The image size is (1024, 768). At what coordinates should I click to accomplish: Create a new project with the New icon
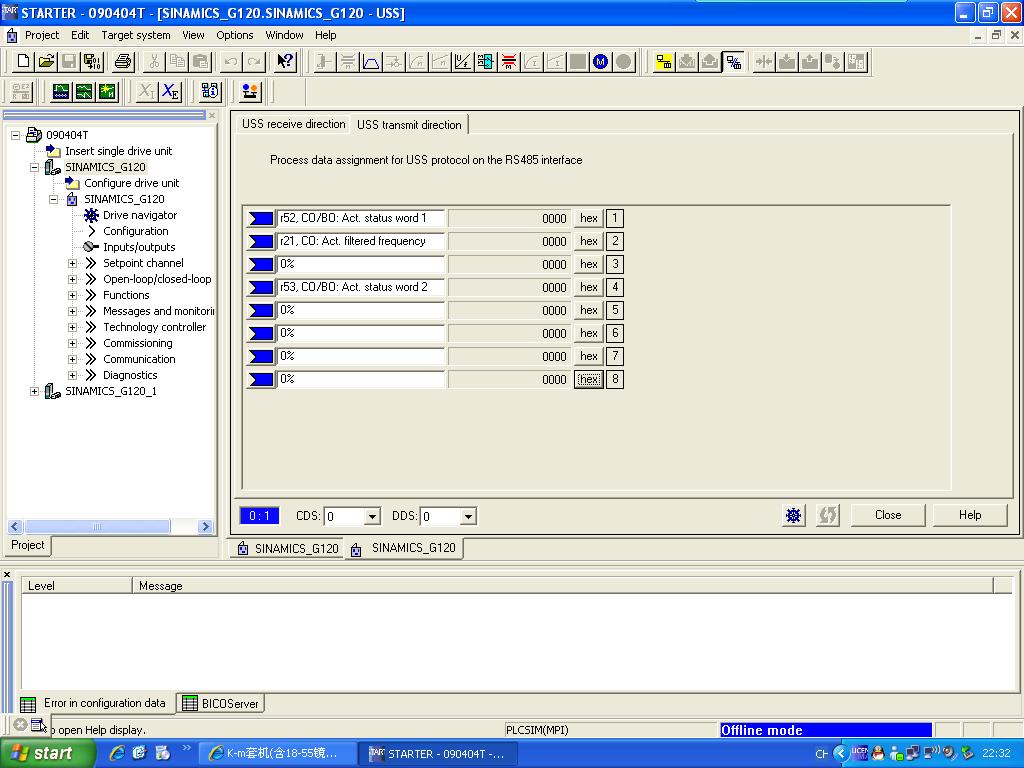tap(23, 62)
